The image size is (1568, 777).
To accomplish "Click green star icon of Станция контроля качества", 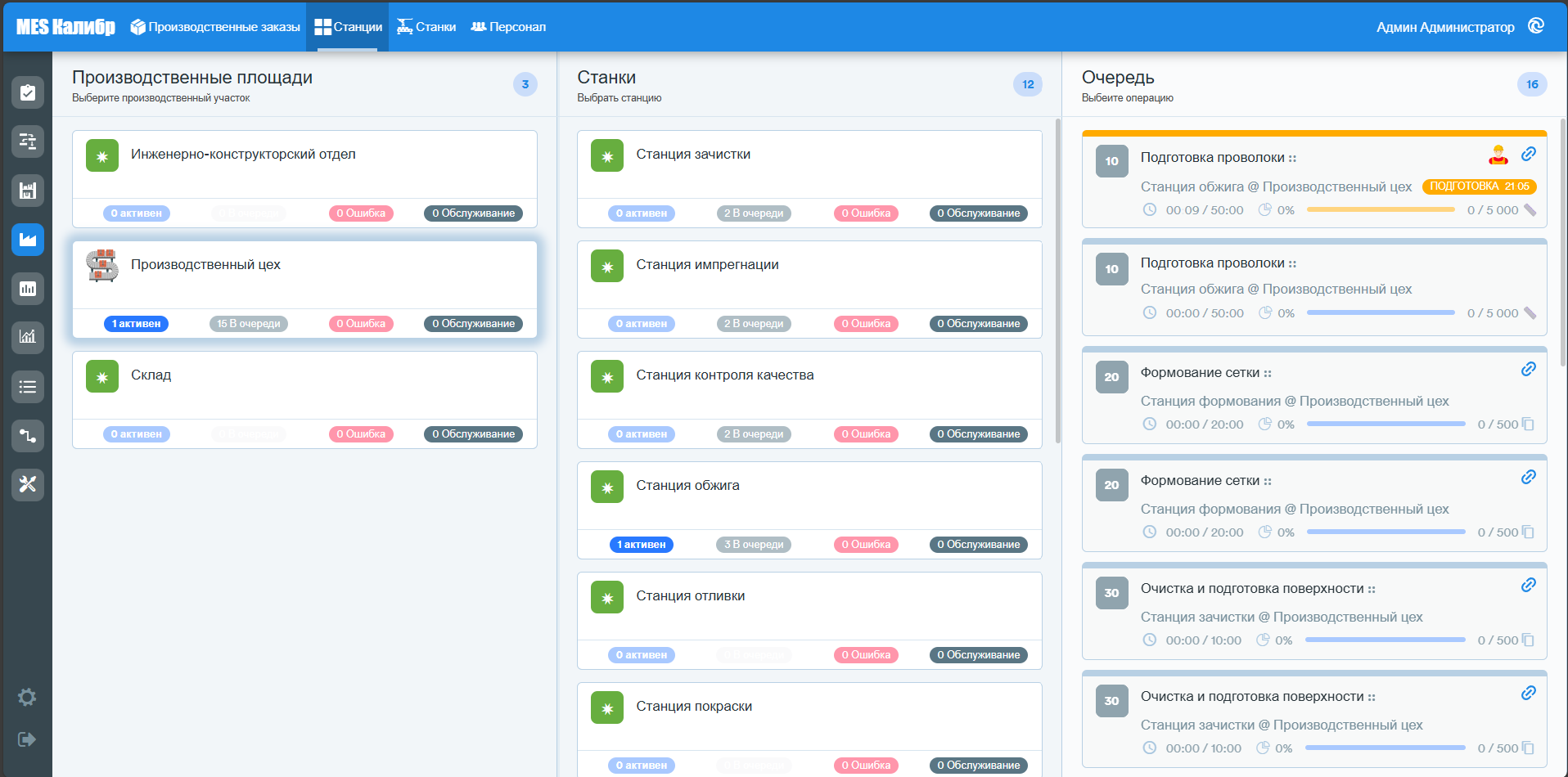I will click(607, 377).
